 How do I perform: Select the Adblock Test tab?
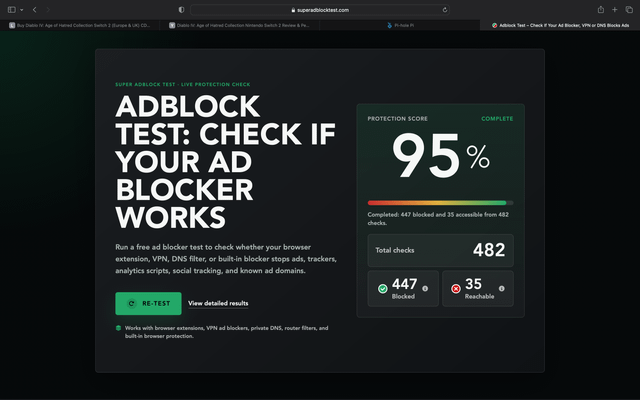click(x=560, y=25)
